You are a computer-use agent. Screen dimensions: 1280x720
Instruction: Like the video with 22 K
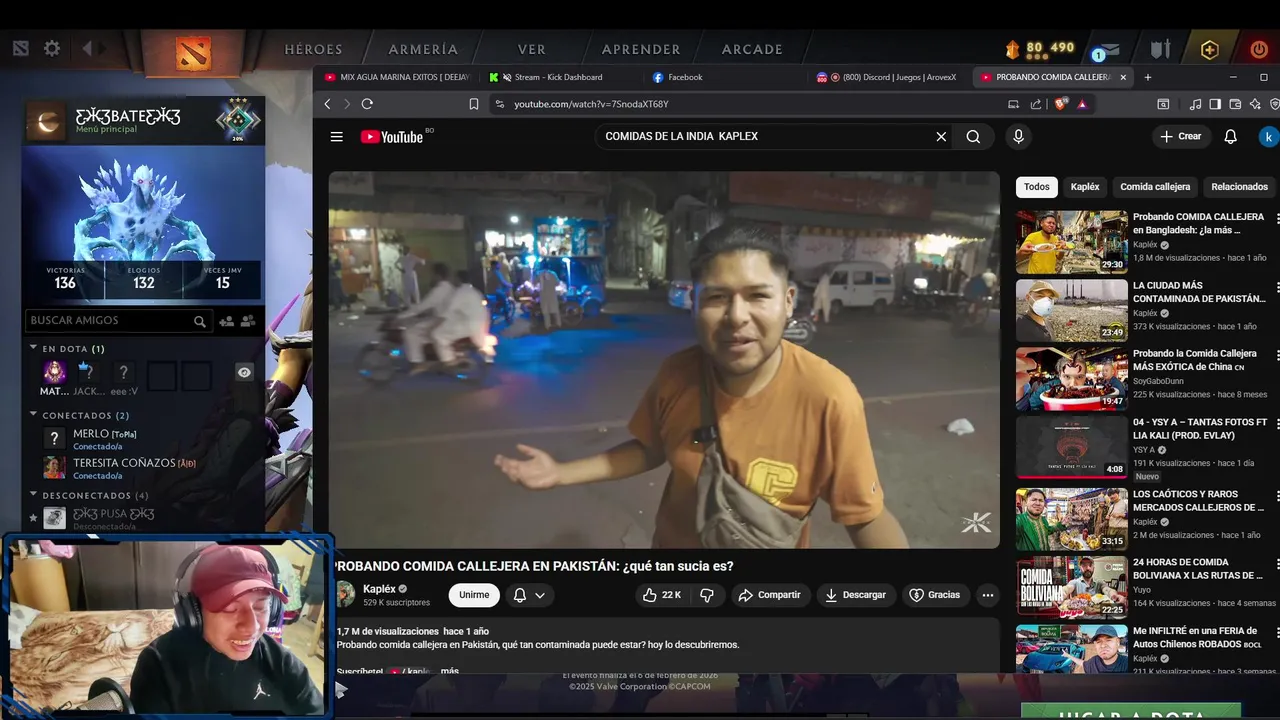661,595
